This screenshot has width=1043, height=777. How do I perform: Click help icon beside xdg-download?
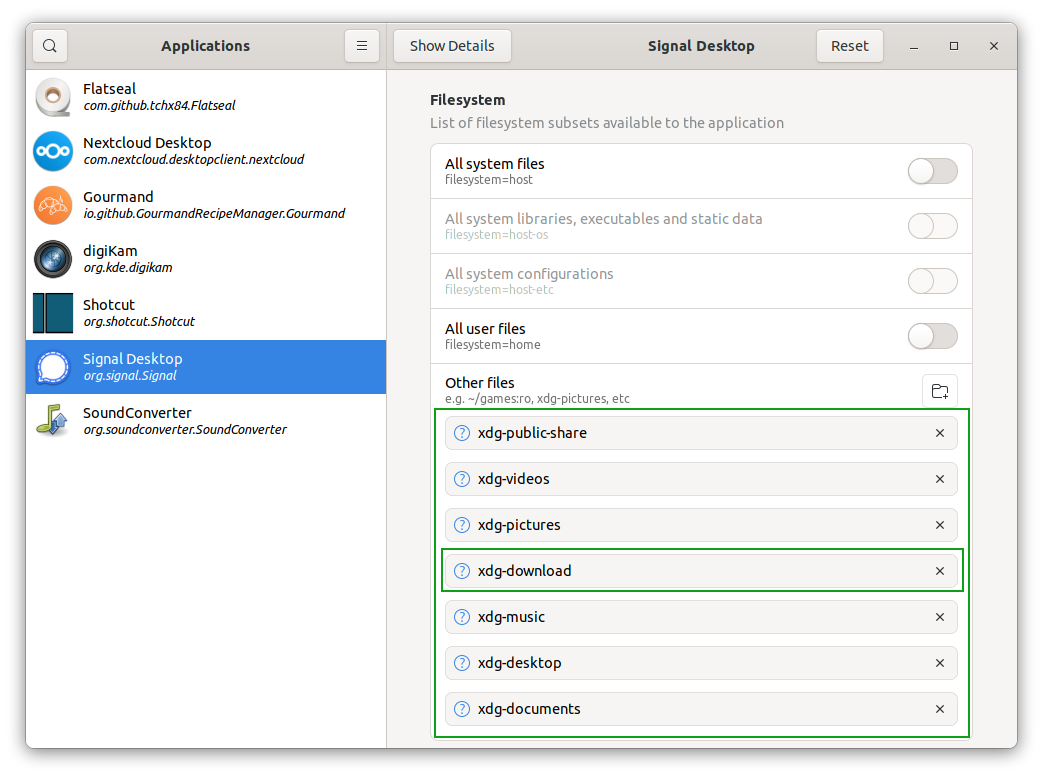[x=462, y=571]
